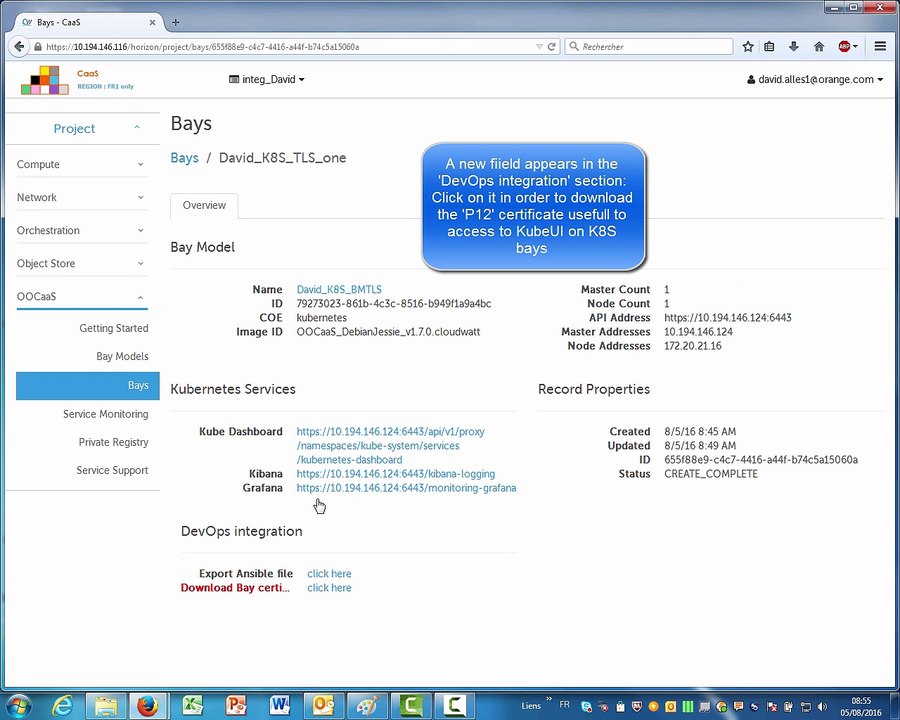Open the white Camtasia recorder taskbar icon
This screenshot has height=720, width=900.
454,706
